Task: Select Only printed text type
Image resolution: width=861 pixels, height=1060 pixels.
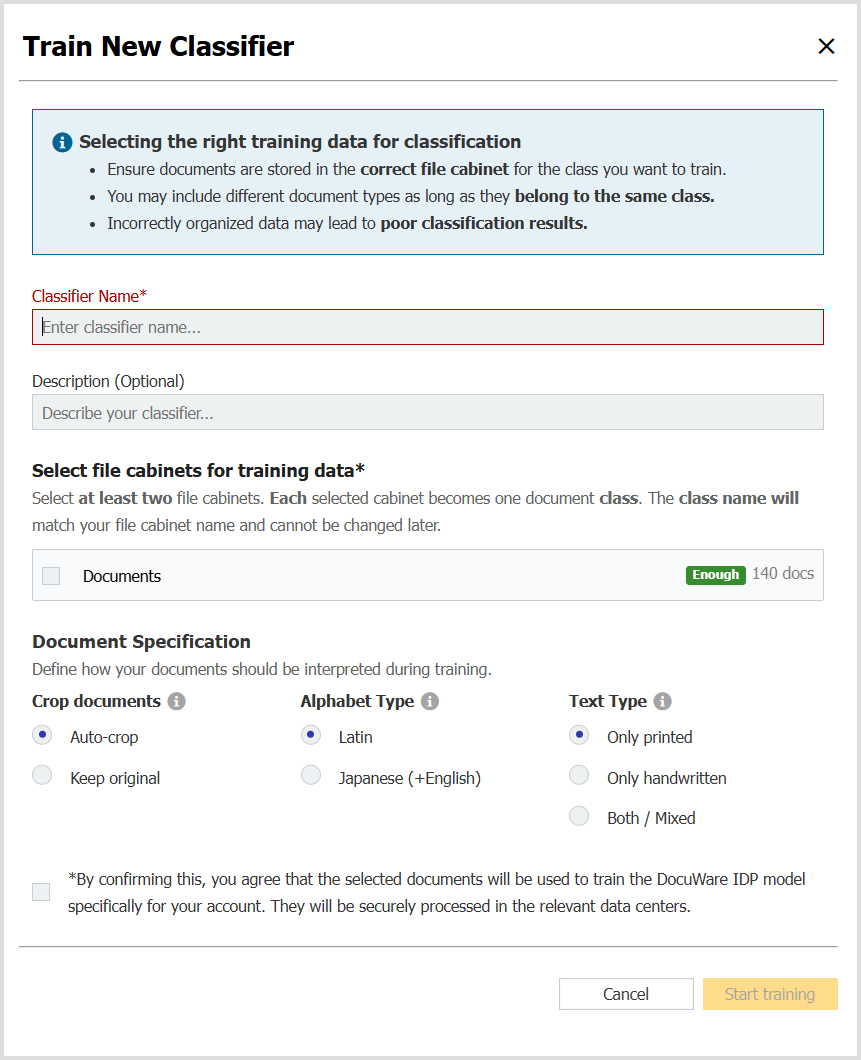Action: 579,736
